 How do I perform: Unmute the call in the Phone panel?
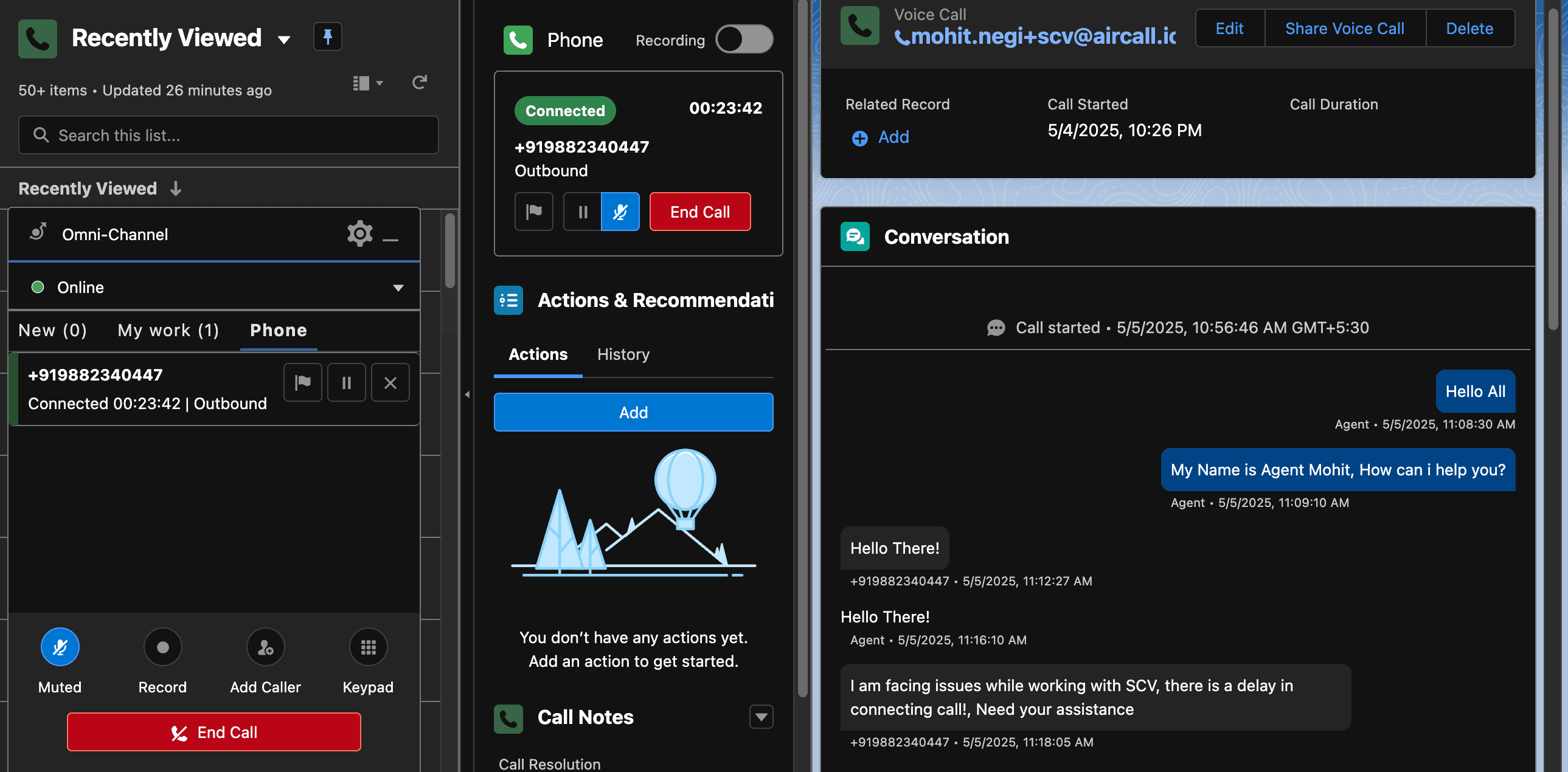click(x=620, y=211)
